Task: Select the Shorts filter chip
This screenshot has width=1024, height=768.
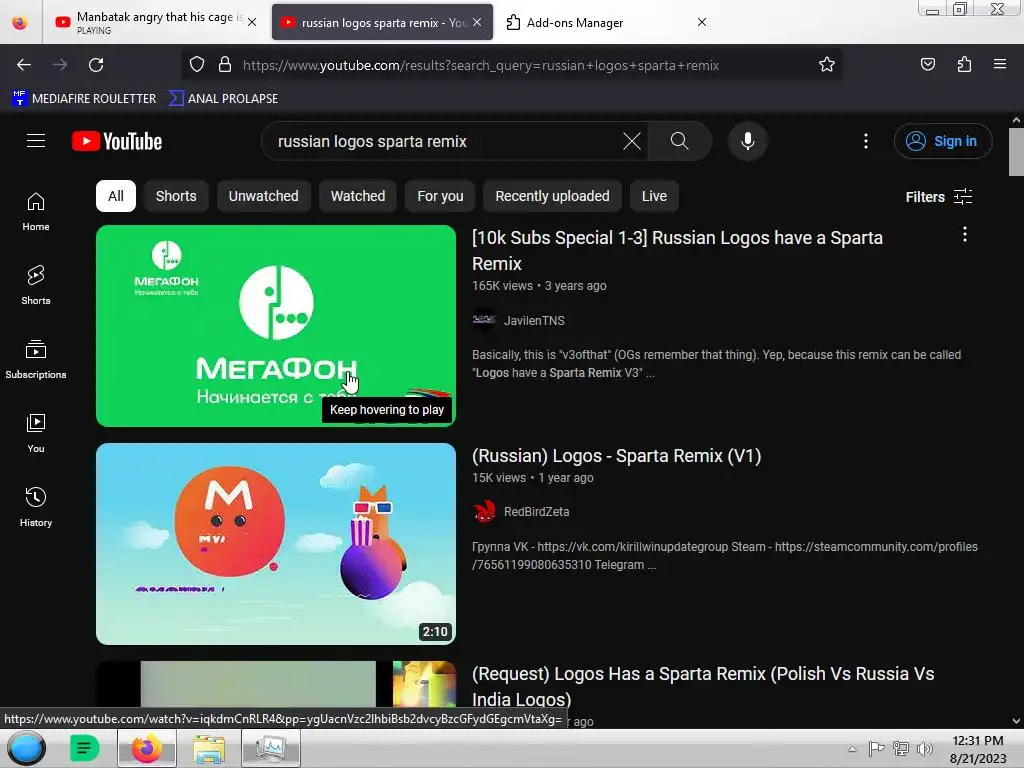Action: (x=176, y=196)
